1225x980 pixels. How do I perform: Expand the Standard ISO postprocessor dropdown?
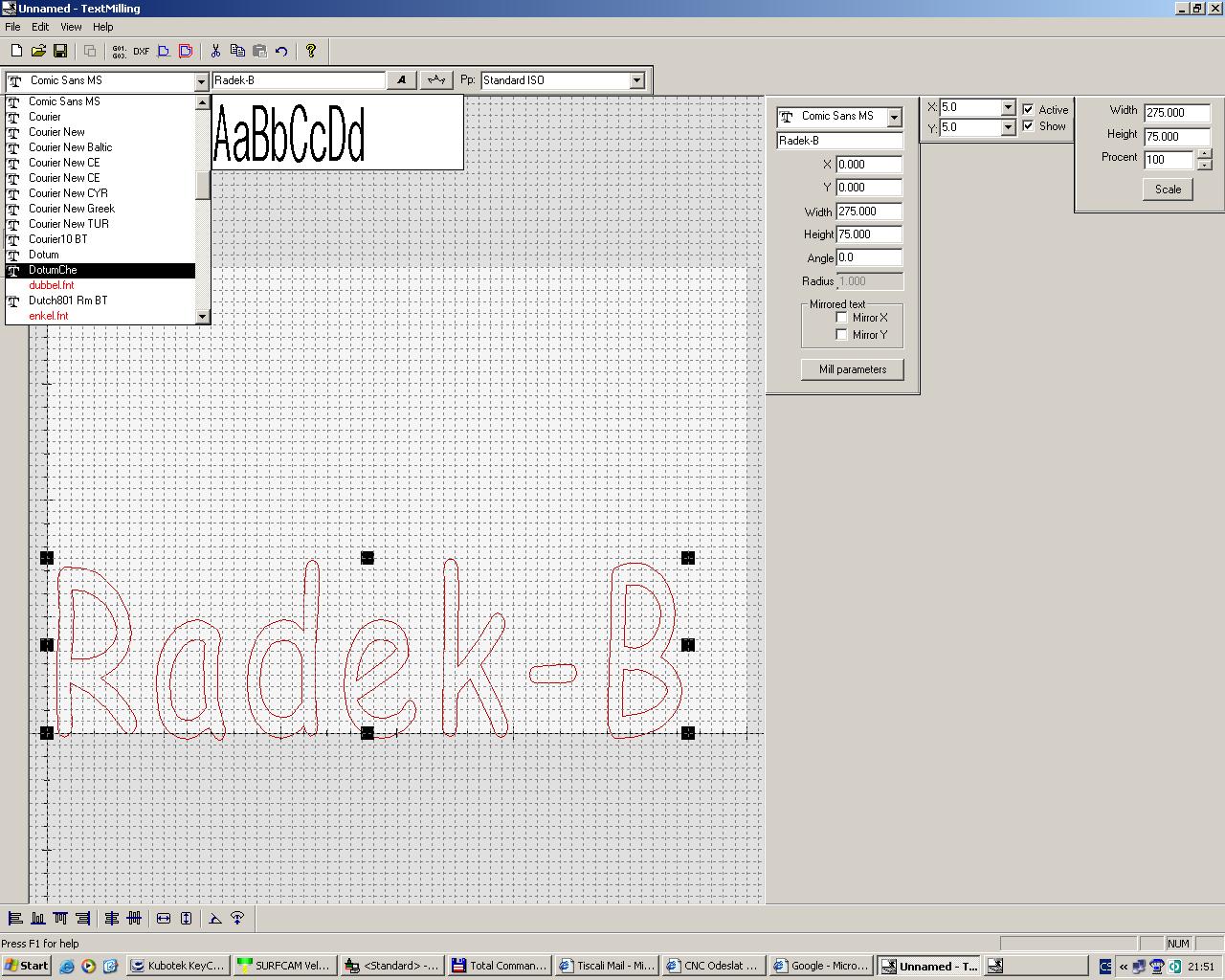[636, 80]
